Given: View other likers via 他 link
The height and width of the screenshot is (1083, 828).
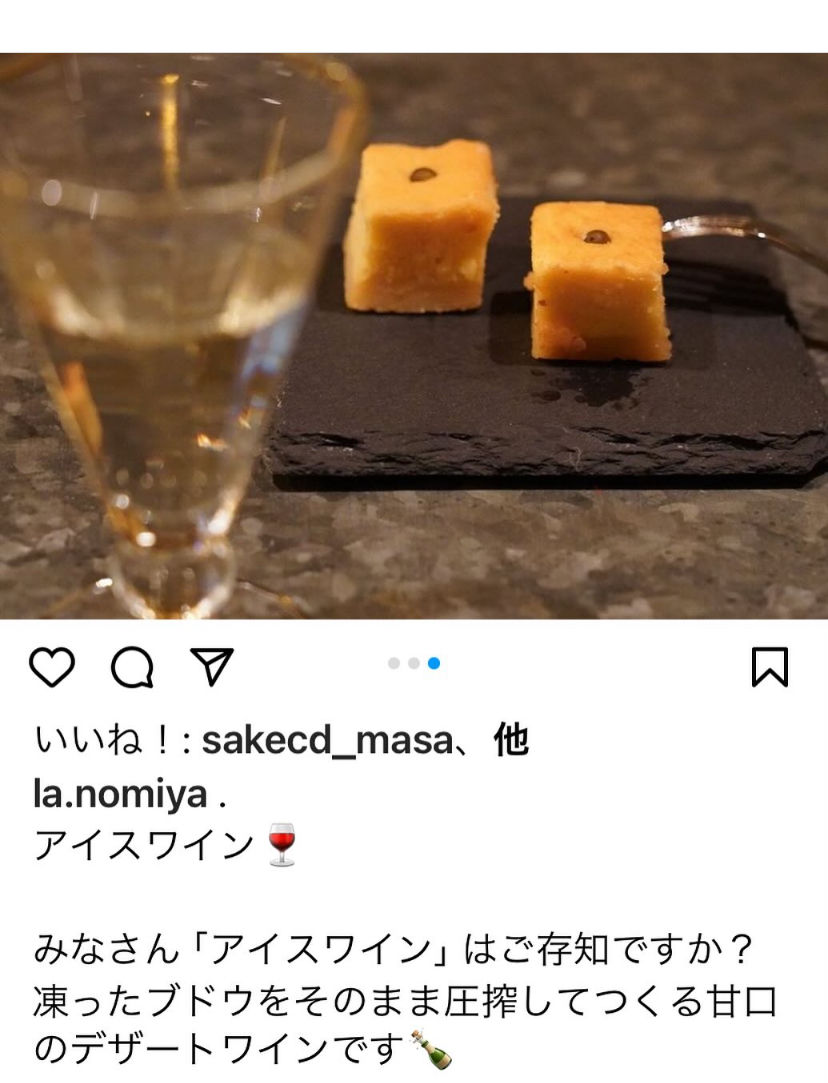Looking at the screenshot, I should click(511, 740).
